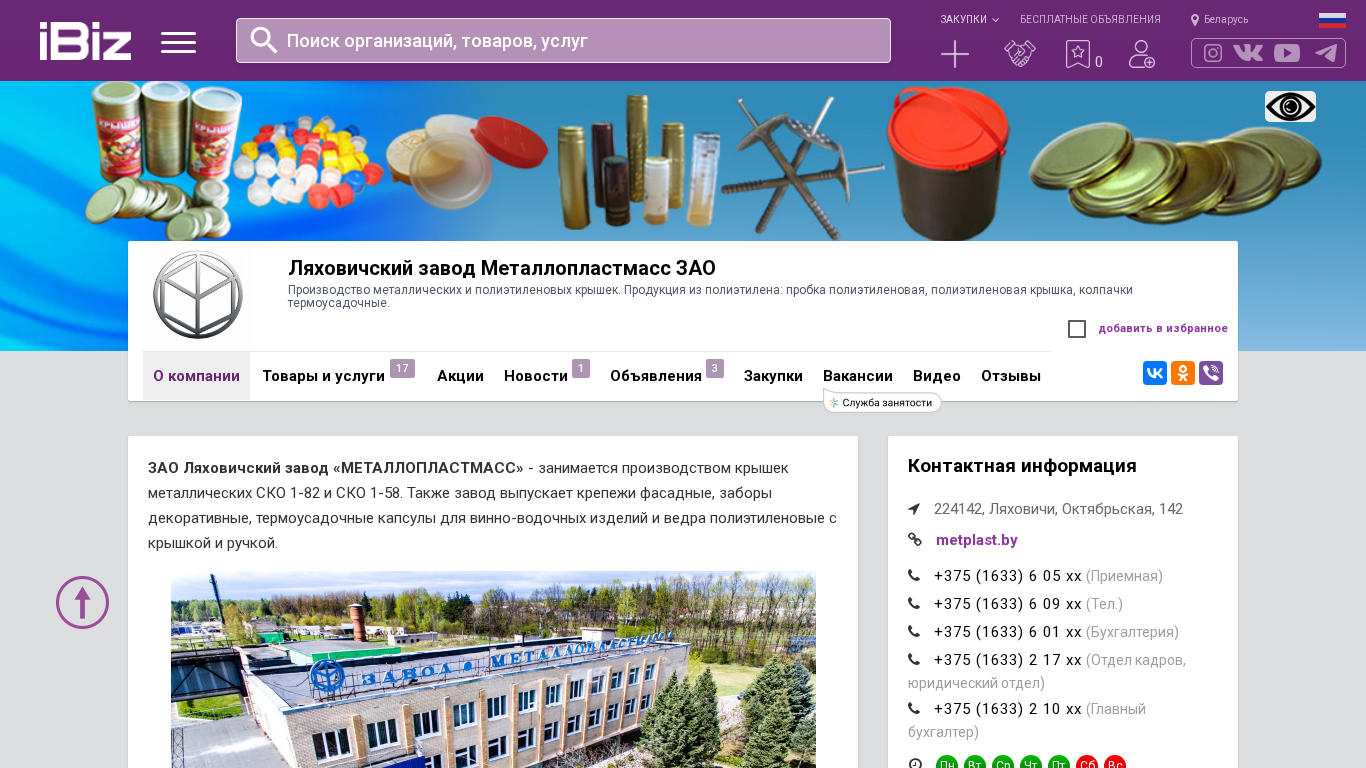Click the badge 3 on Объявления
Screen dimensions: 1366x768
(x=715, y=369)
